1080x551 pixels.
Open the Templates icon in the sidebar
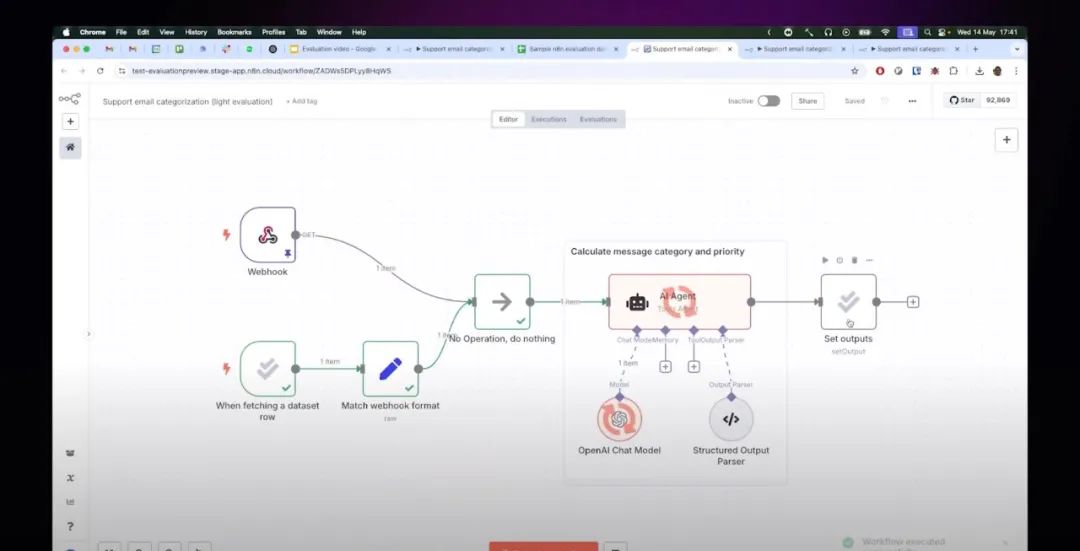pyautogui.click(x=70, y=453)
